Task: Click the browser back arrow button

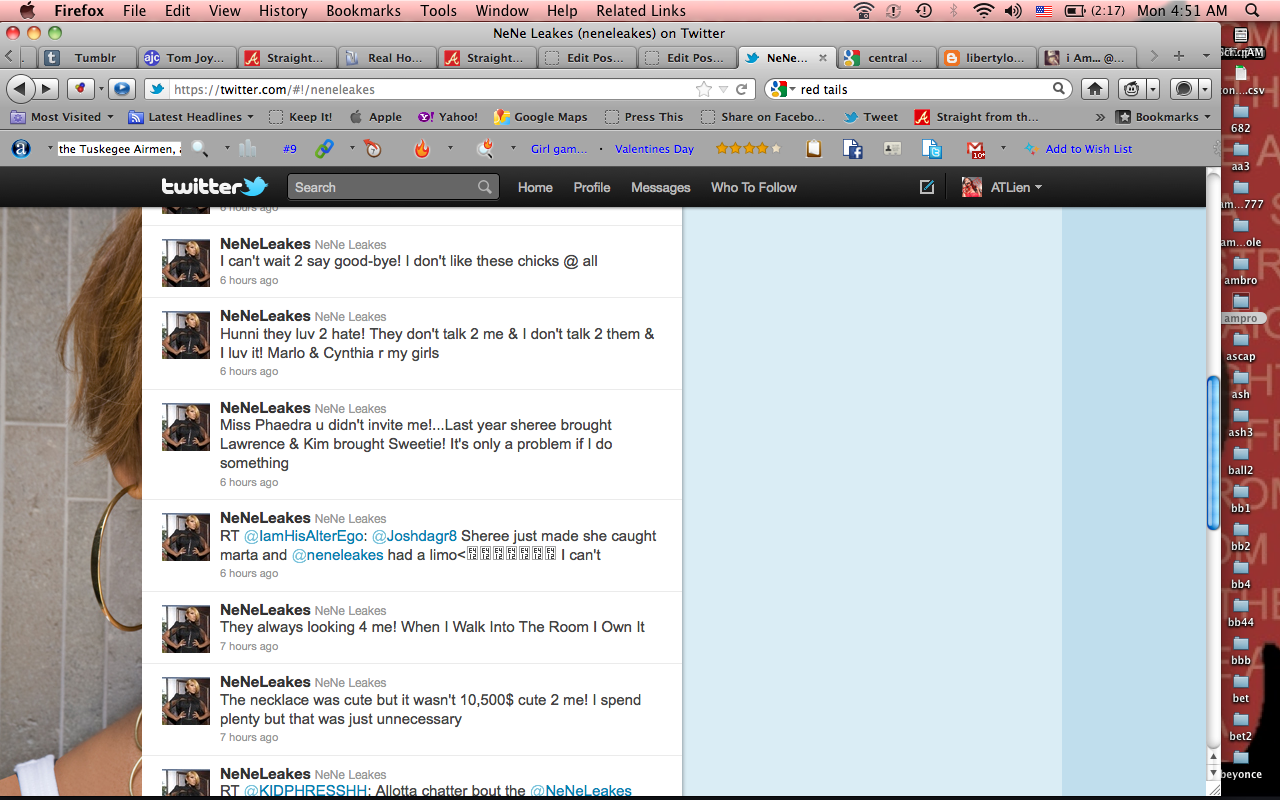Action: tap(21, 89)
